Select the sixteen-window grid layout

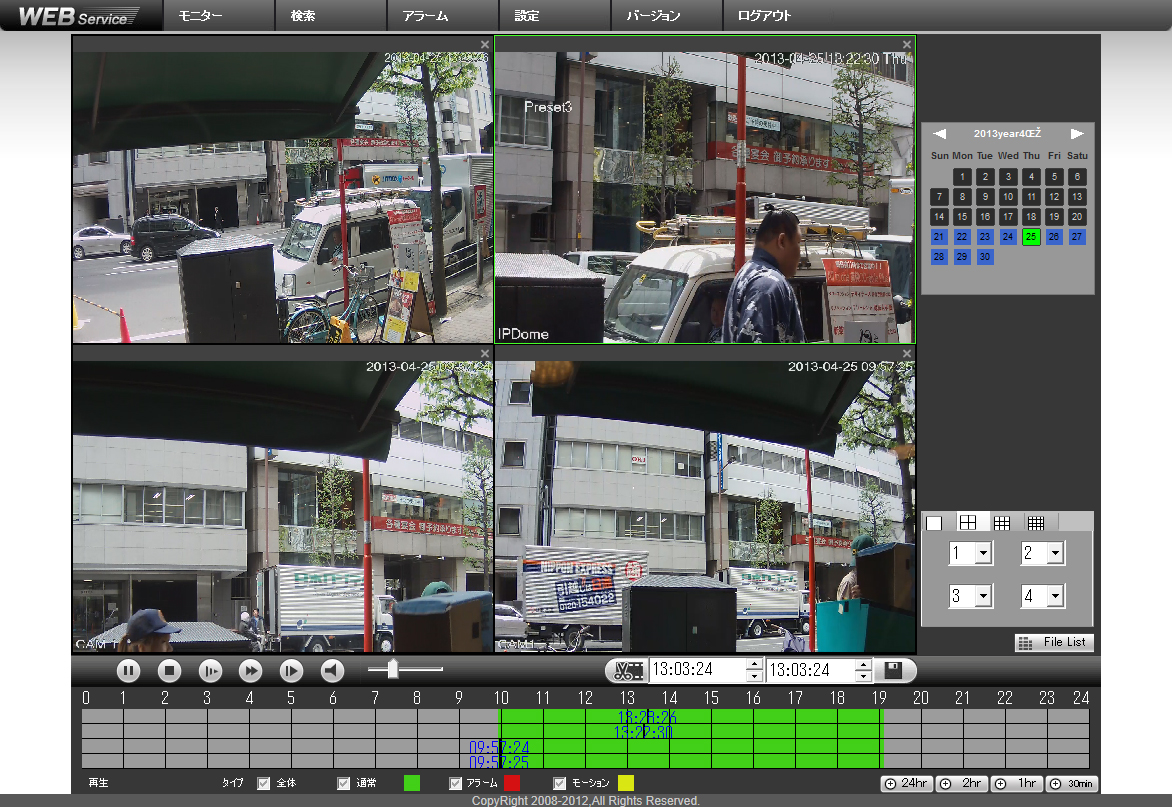[1036, 523]
